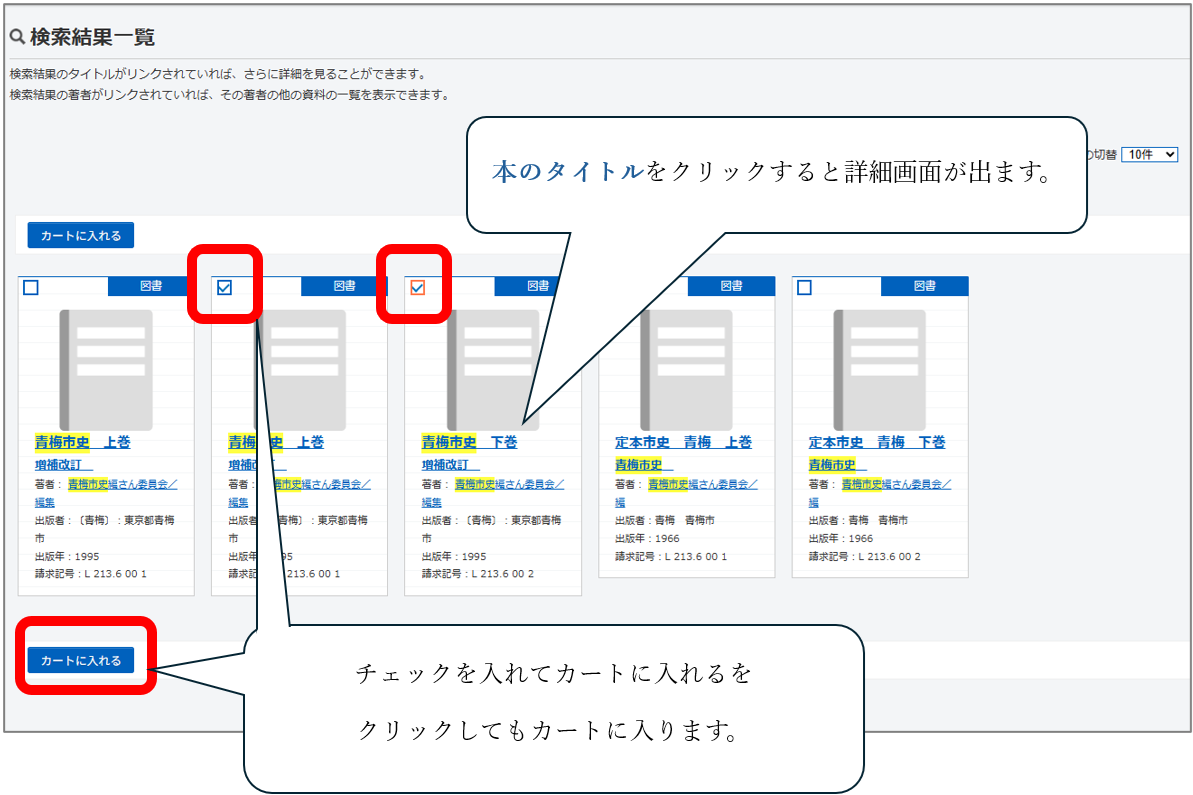Click the cover image of unchecked 青梅市史 上巻
This screenshot has width=1193, height=795.
106,370
